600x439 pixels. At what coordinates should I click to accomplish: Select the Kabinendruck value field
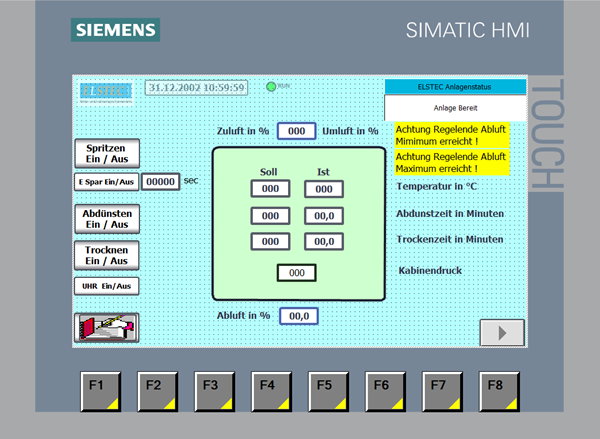pyautogui.click(x=297, y=273)
